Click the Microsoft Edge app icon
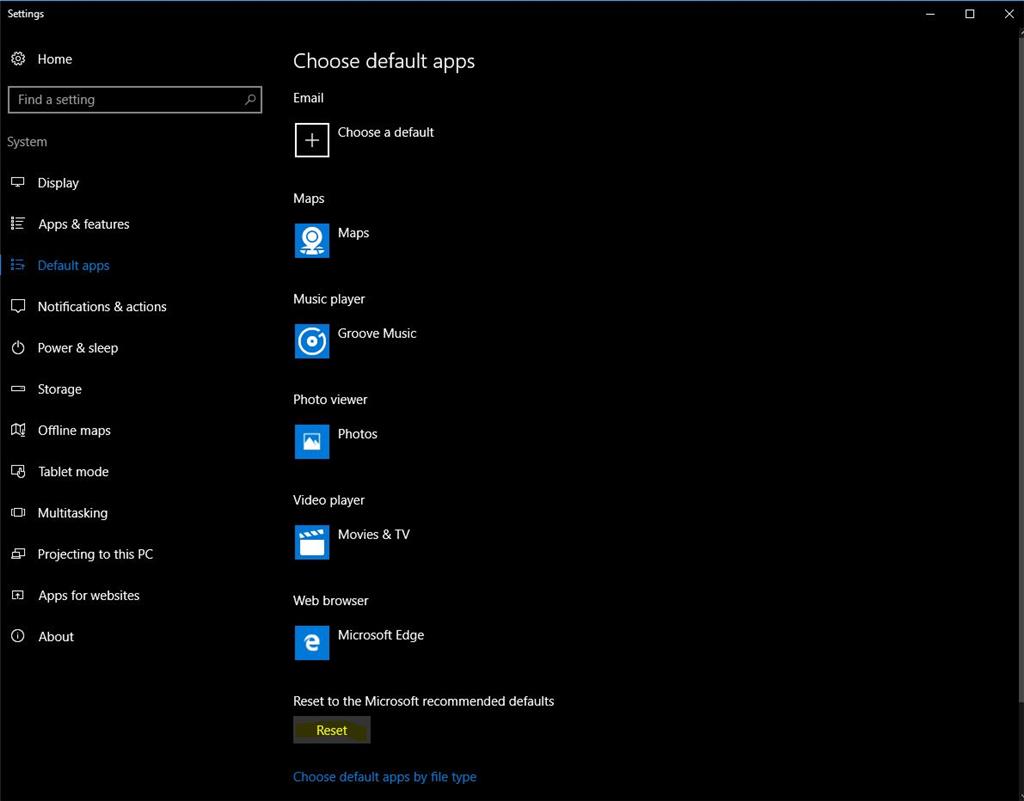Image resolution: width=1024 pixels, height=801 pixels. (x=312, y=642)
